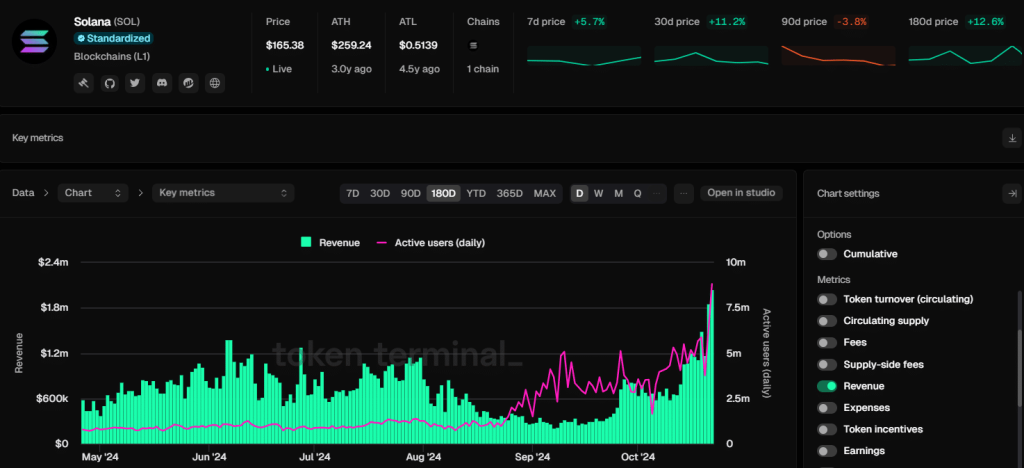This screenshot has width=1024, height=468.
Task: Open Solana's GitHub repository icon
Action: coord(109,84)
